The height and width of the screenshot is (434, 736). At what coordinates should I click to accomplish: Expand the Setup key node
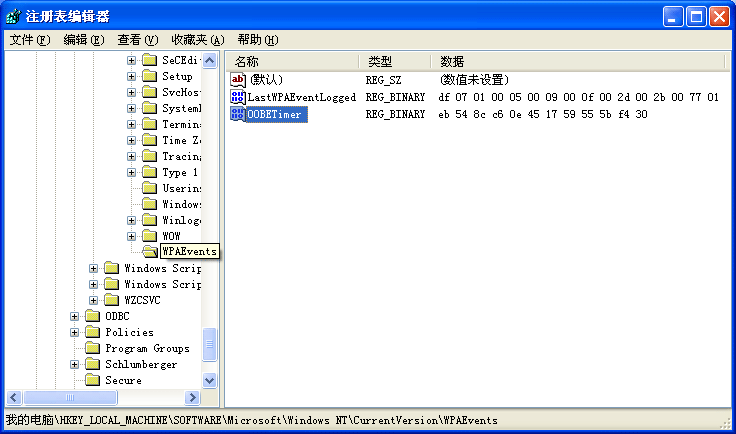pos(132,76)
